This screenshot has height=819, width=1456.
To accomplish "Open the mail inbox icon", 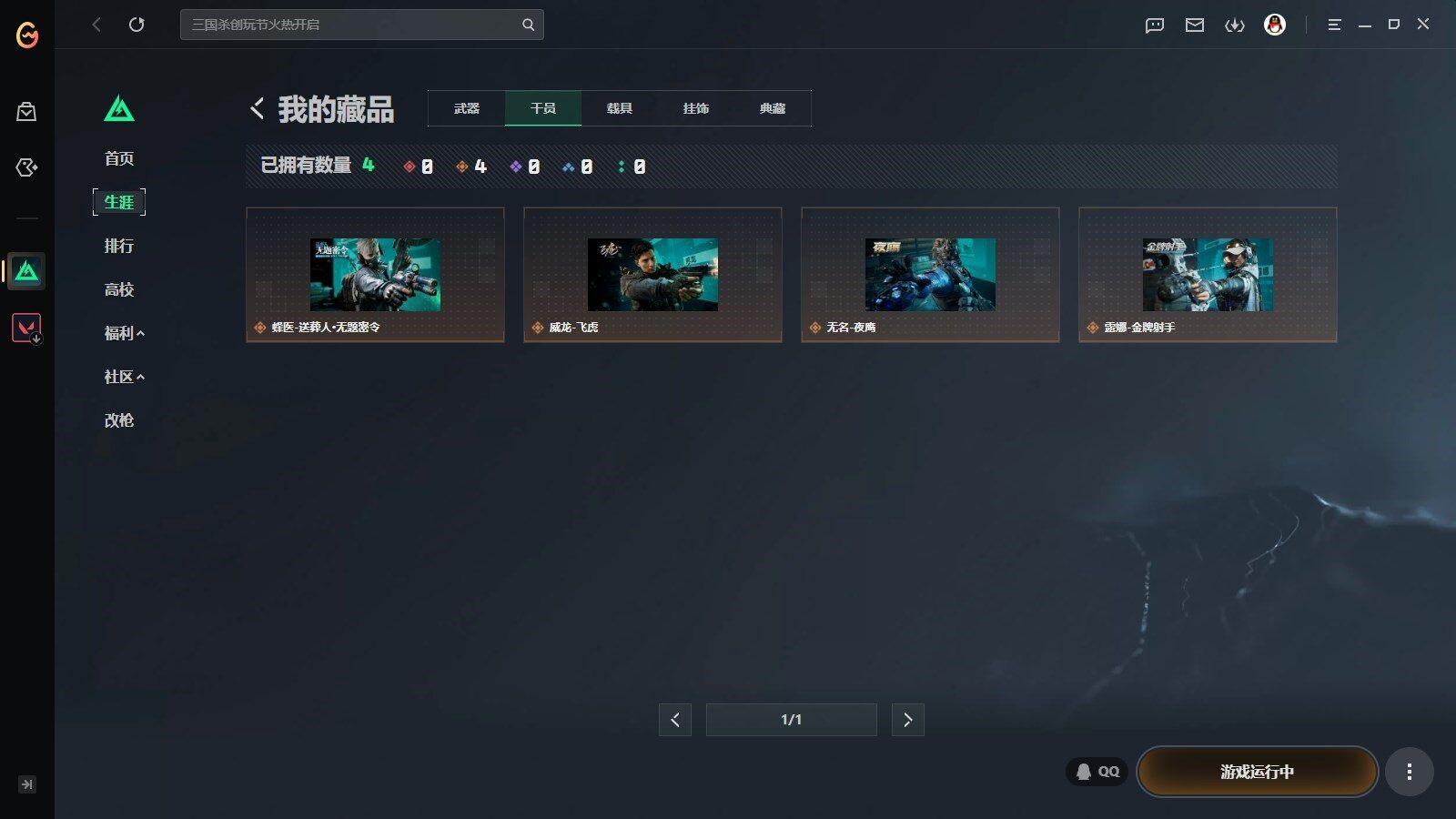I will (1195, 25).
